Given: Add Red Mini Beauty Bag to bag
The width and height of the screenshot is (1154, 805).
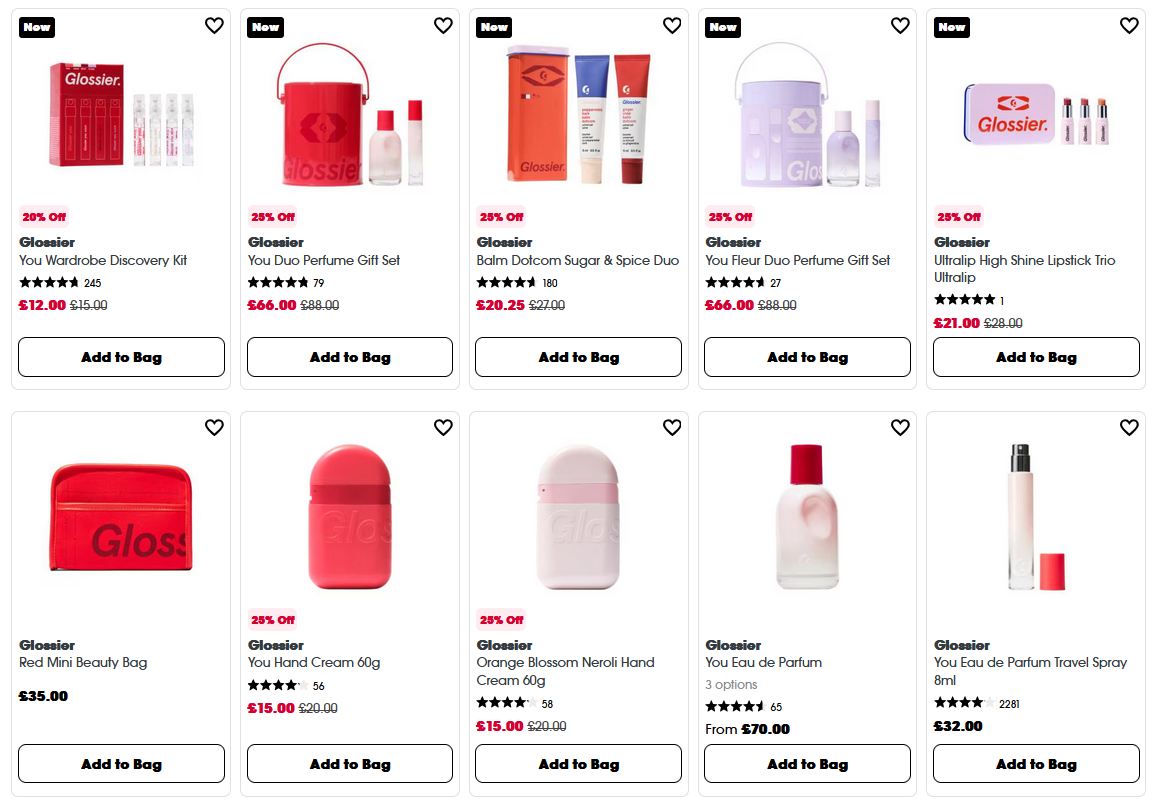Looking at the screenshot, I should pos(121,763).
